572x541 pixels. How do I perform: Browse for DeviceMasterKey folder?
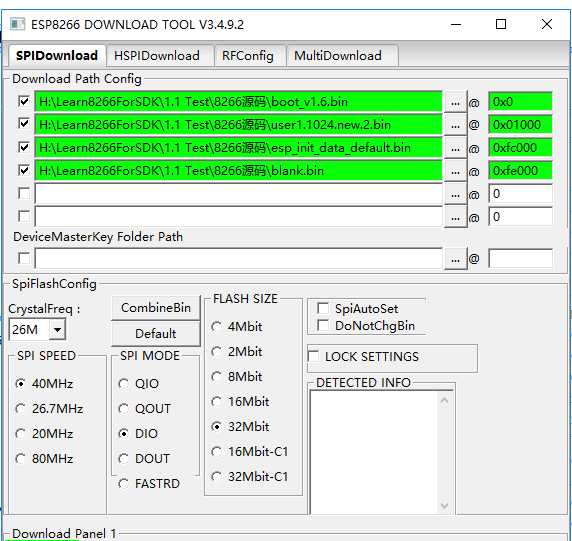455,259
